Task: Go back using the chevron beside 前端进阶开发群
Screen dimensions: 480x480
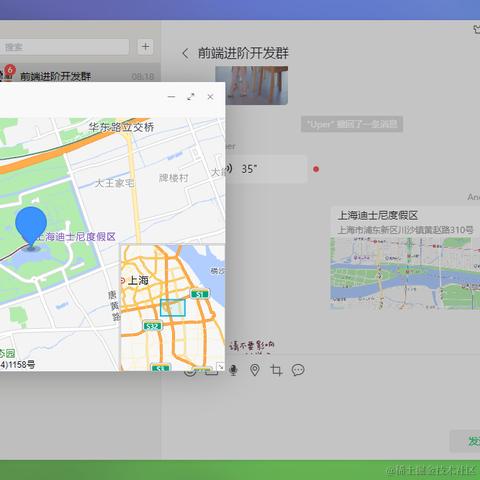Action: point(185,53)
